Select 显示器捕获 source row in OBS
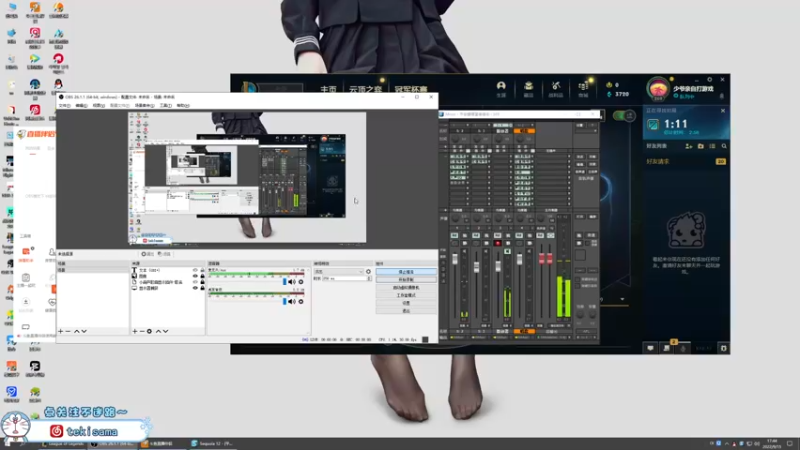800x450 pixels. (168, 288)
